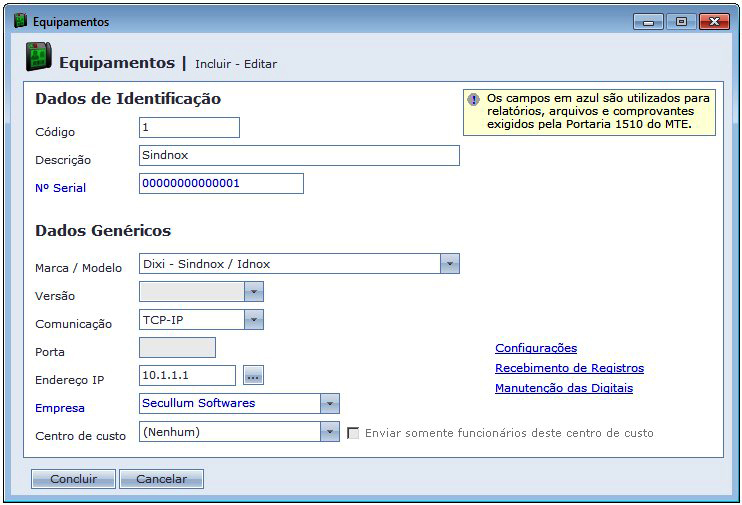Screen dimensions: 742x505
Task: Open the Versão dropdown arrow
Action: pos(254,292)
